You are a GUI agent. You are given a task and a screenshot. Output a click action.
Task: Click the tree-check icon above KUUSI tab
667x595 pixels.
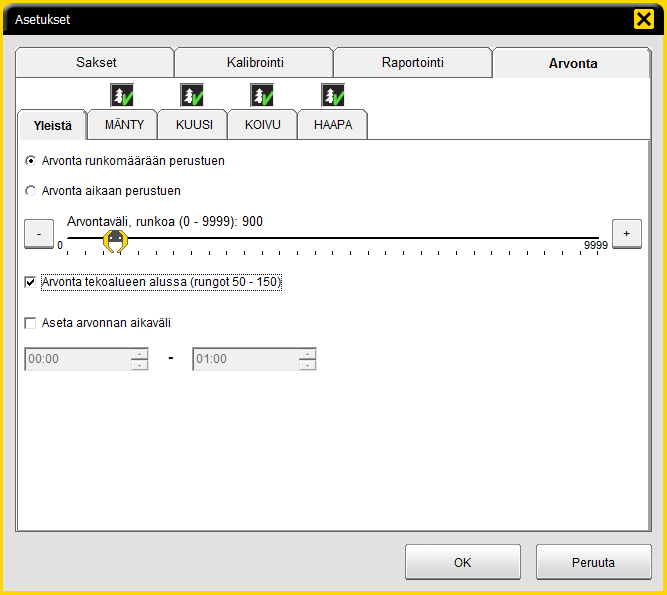click(192, 95)
